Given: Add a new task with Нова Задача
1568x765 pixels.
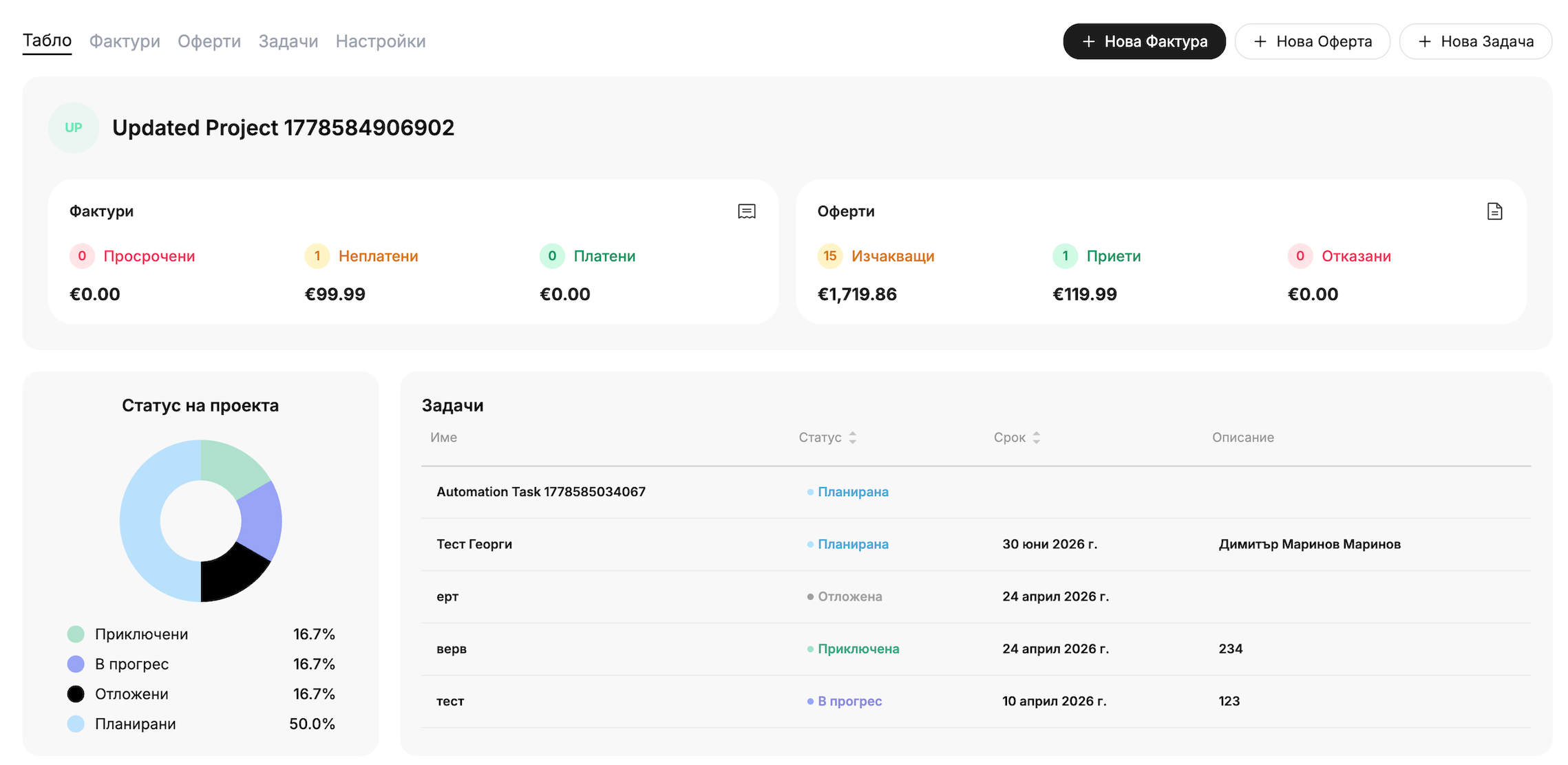Looking at the screenshot, I should pos(1476,41).
